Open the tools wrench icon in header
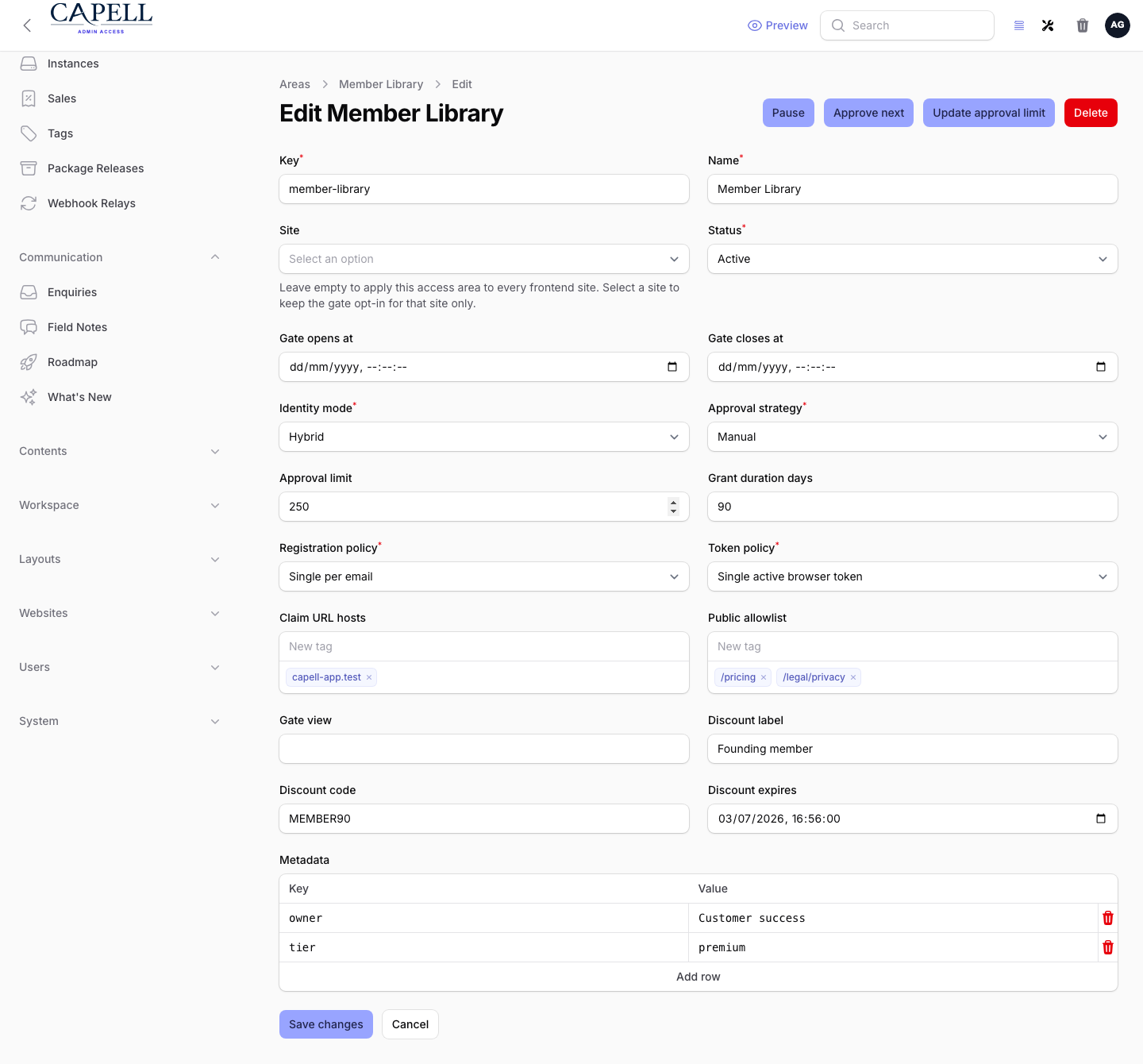 click(1048, 25)
